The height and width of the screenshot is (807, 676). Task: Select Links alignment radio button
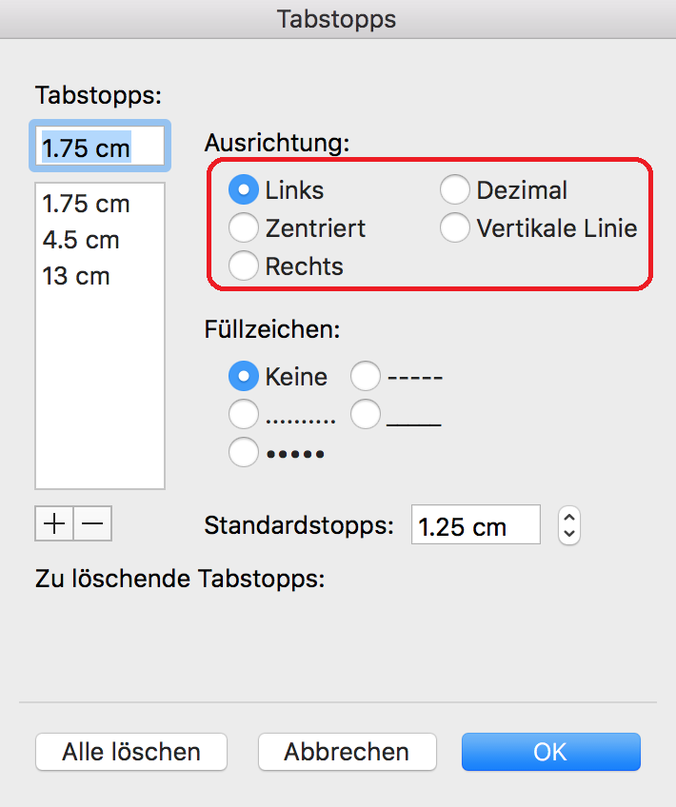[x=243, y=190]
